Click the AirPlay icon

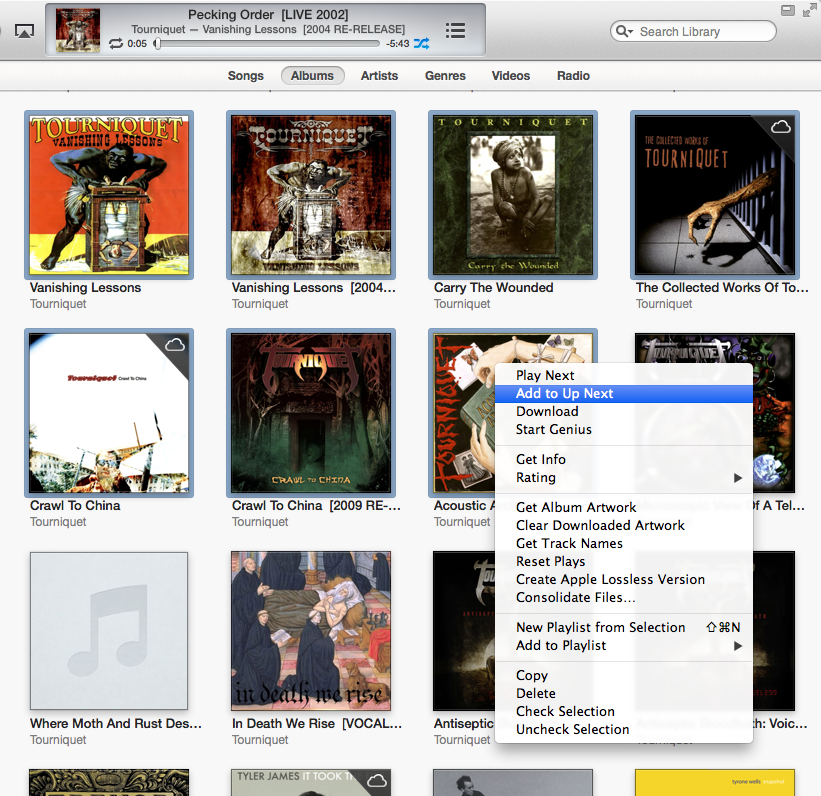pyautogui.click(x=24, y=31)
